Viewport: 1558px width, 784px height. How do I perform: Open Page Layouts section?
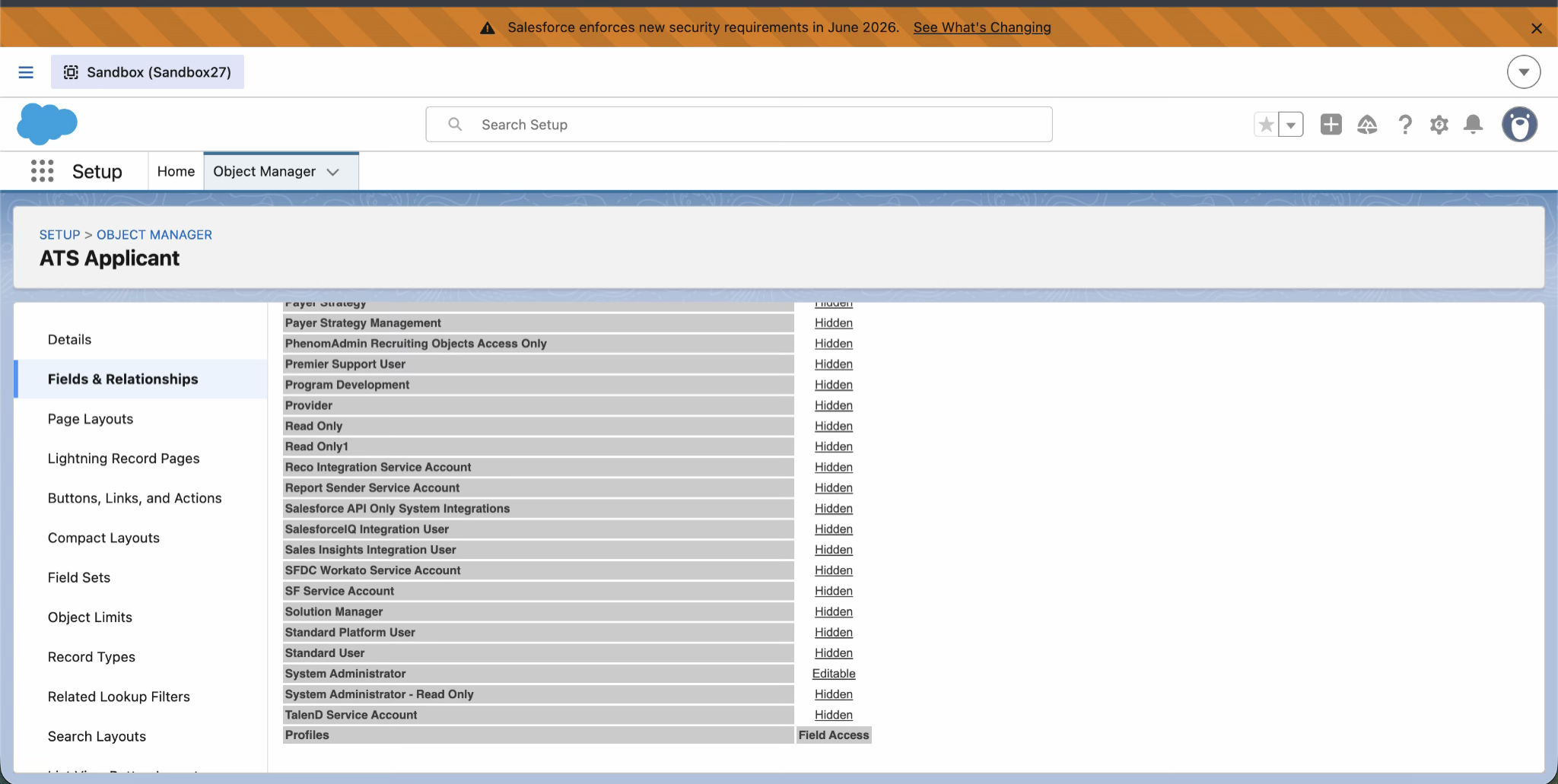pyautogui.click(x=91, y=419)
